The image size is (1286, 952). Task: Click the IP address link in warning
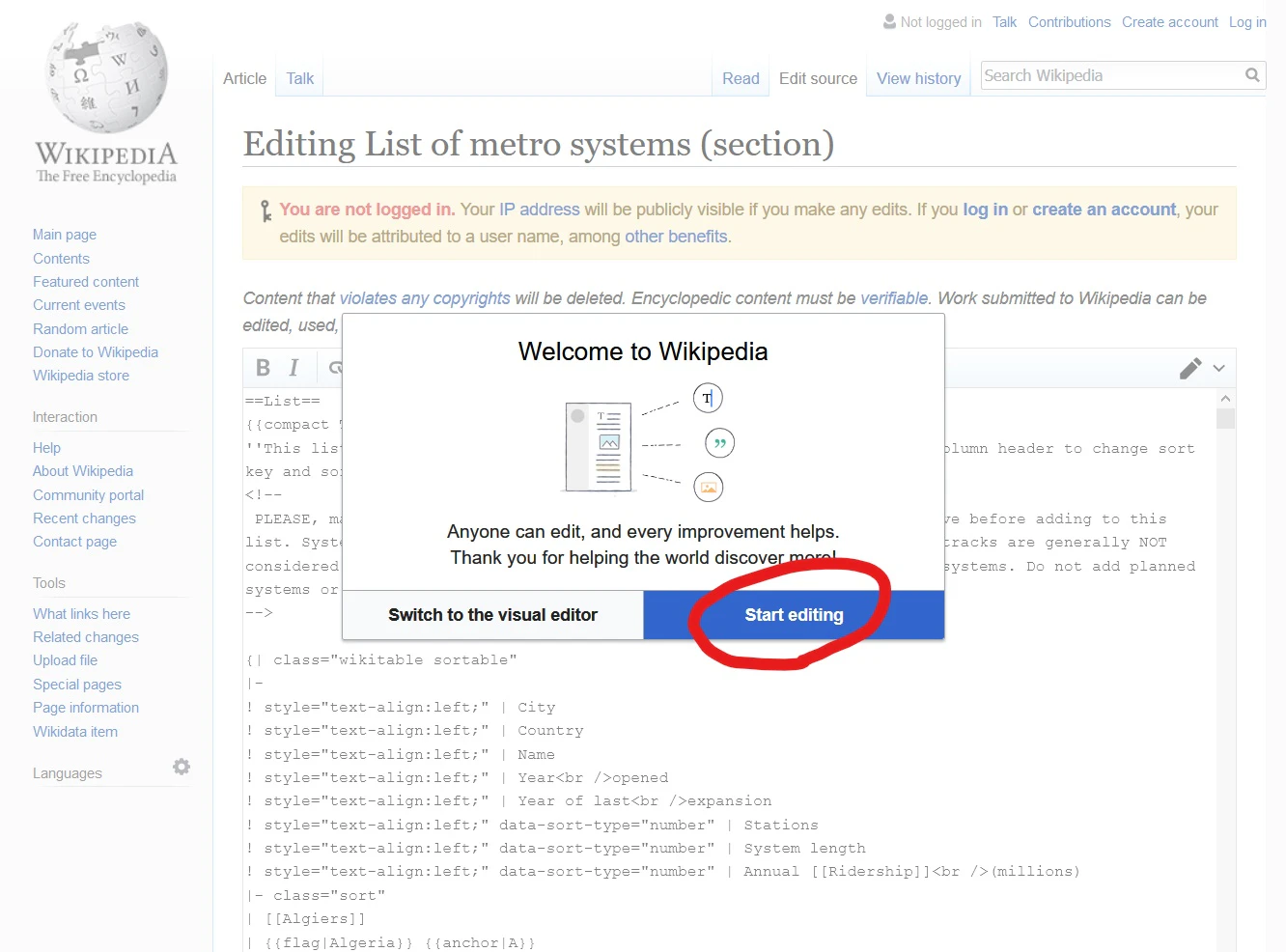[x=539, y=210]
